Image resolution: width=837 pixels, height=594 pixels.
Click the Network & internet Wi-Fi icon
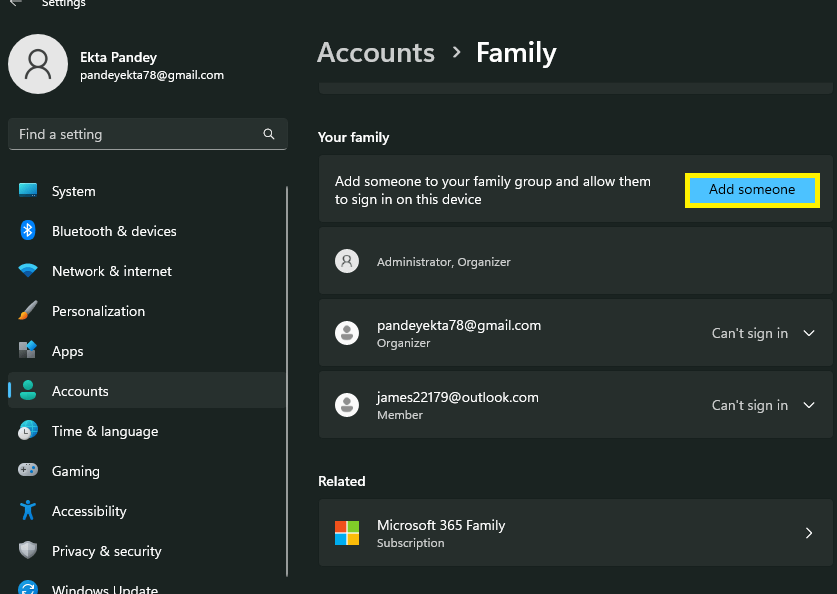click(28, 271)
